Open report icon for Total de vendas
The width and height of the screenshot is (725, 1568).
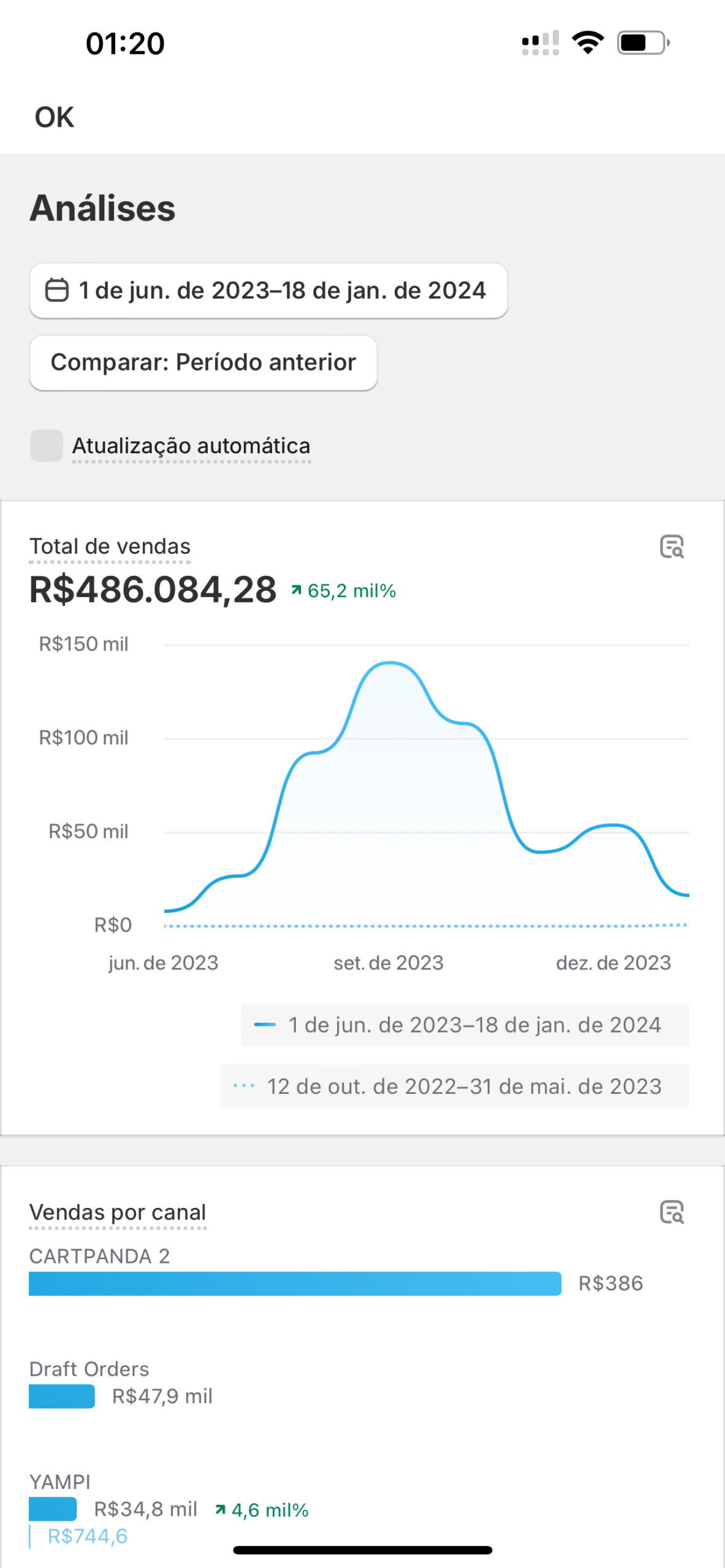[x=672, y=546]
